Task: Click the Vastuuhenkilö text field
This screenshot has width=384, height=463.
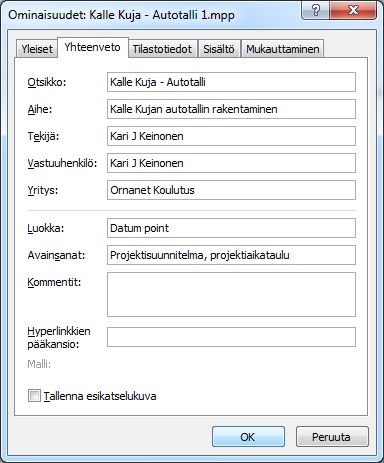Action: (231, 163)
